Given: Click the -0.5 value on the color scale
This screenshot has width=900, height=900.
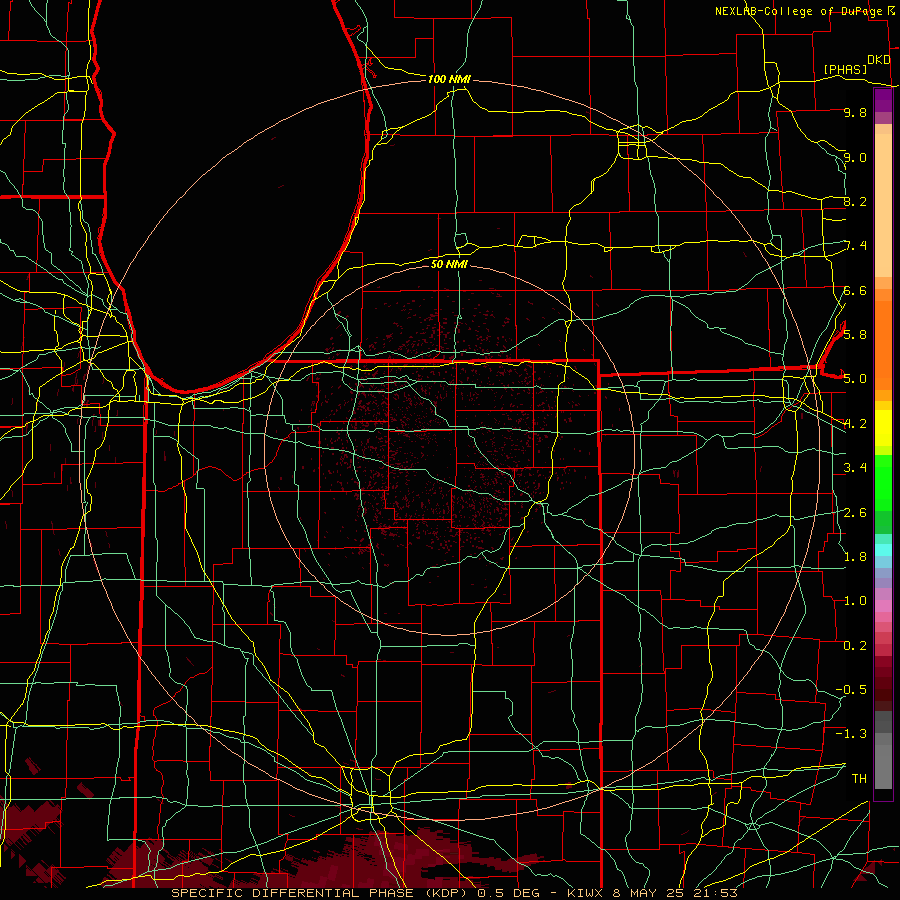Looking at the screenshot, I should pyautogui.click(x=851, y=689).
